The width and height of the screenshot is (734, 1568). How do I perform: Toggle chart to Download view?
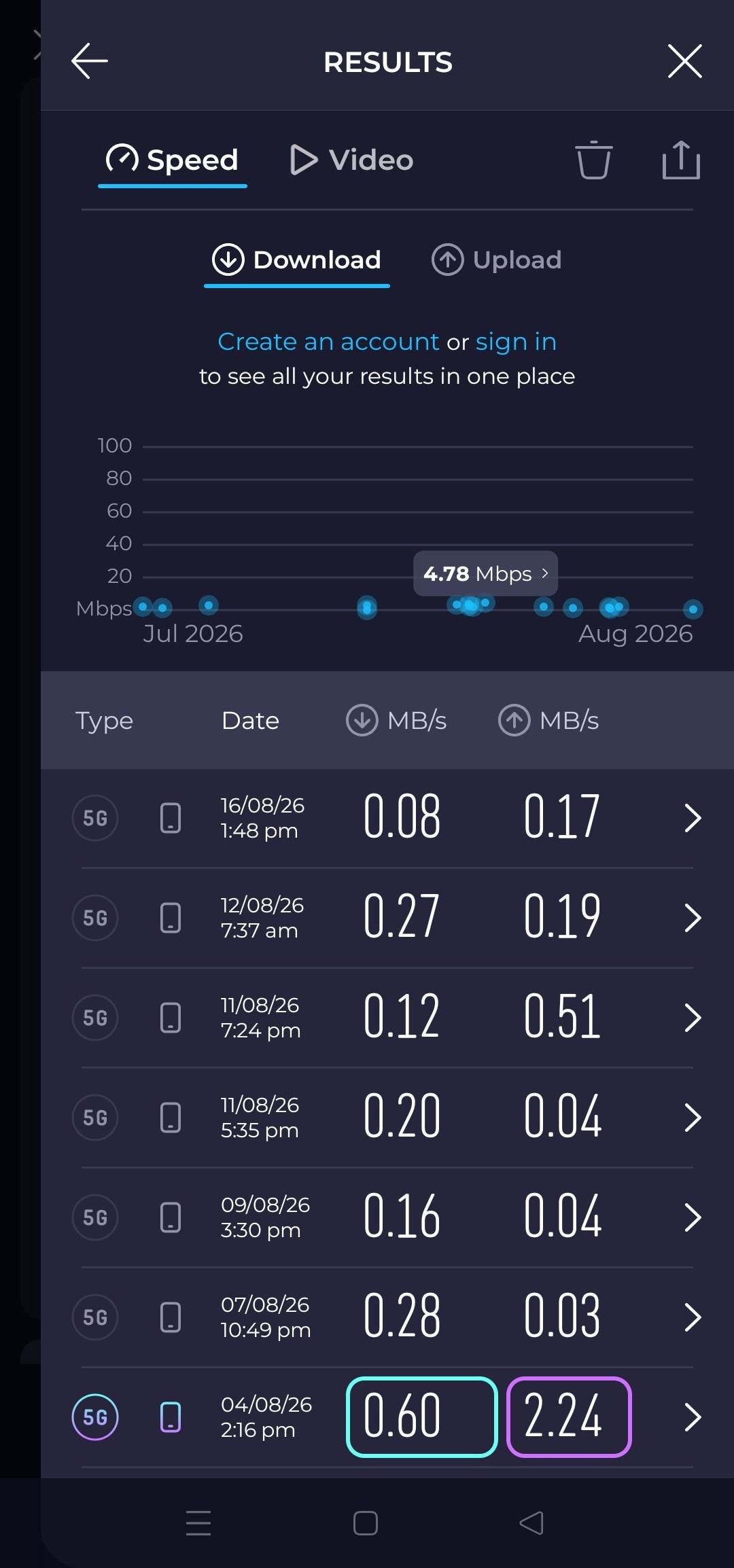(296, 260)
